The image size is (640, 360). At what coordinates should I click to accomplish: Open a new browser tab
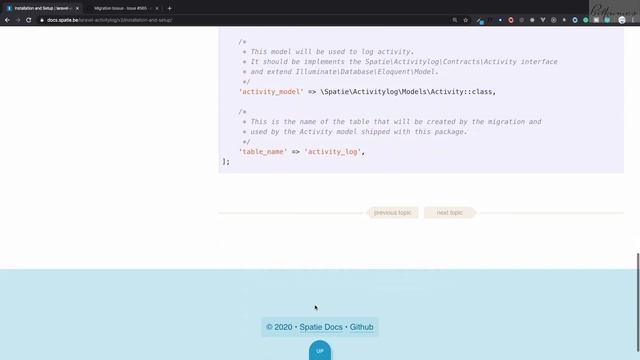(x=169, y=8)
